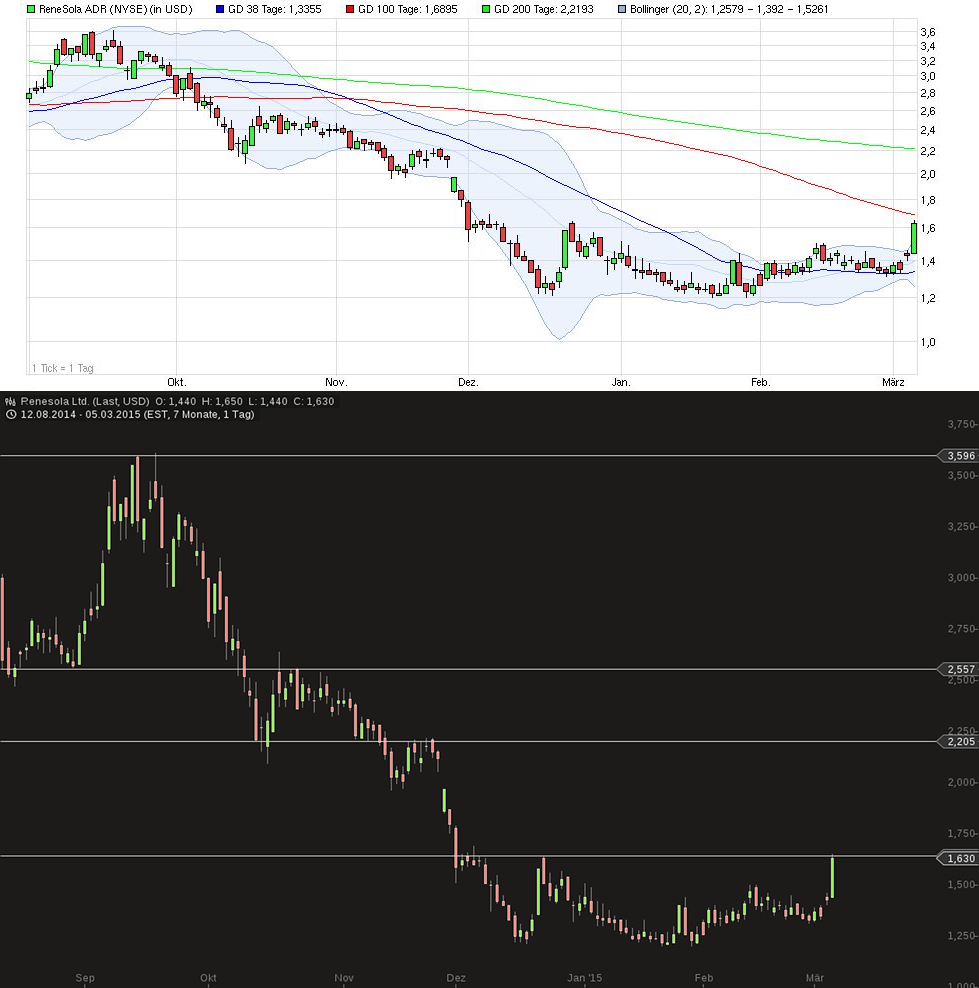The height and width of the screenshot is (988, 979).
Task: Click the blue GD 38 Tage legend square
Action: 220,9
